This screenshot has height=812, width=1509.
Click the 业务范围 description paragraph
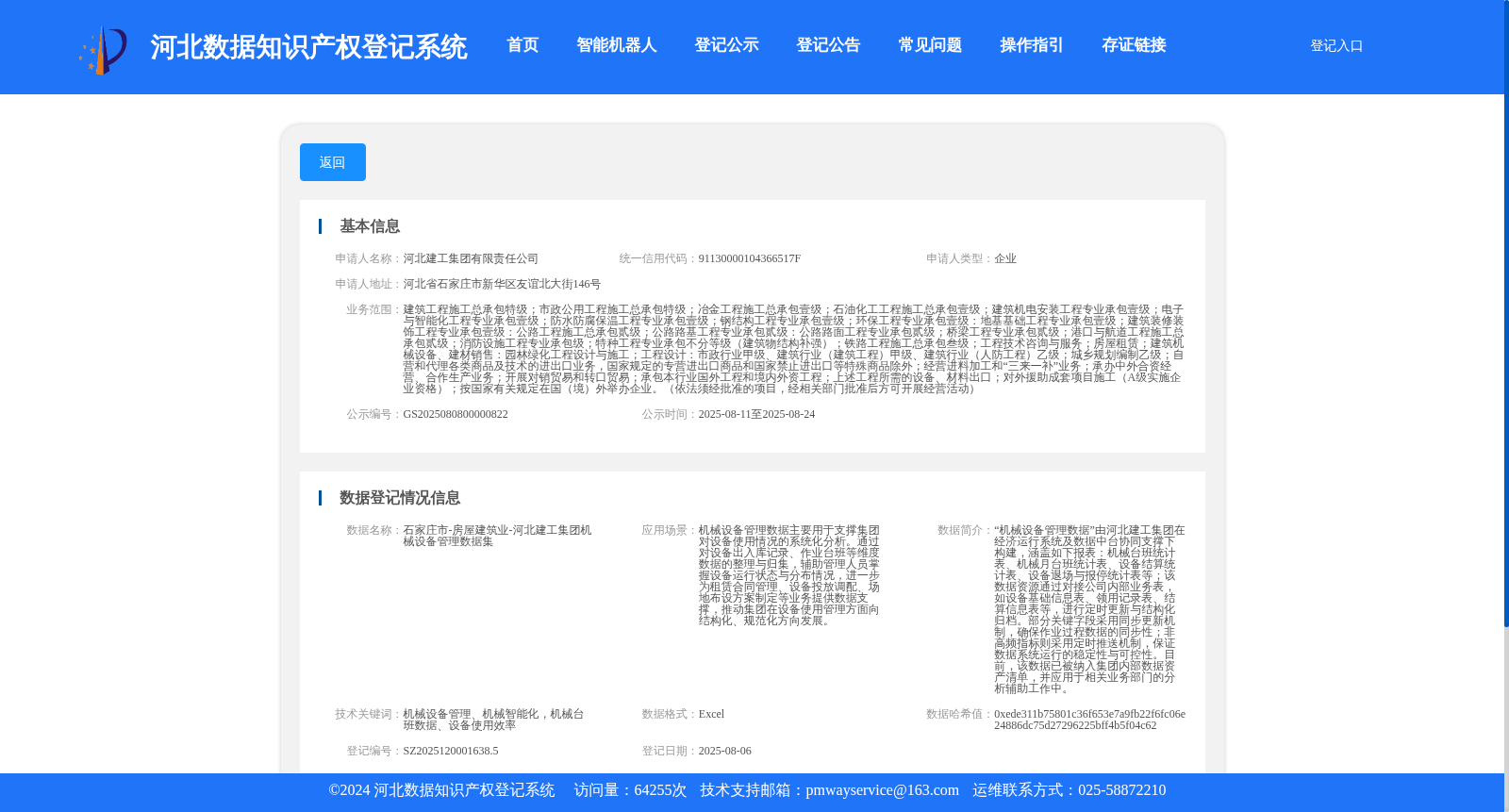pos(793,349)
